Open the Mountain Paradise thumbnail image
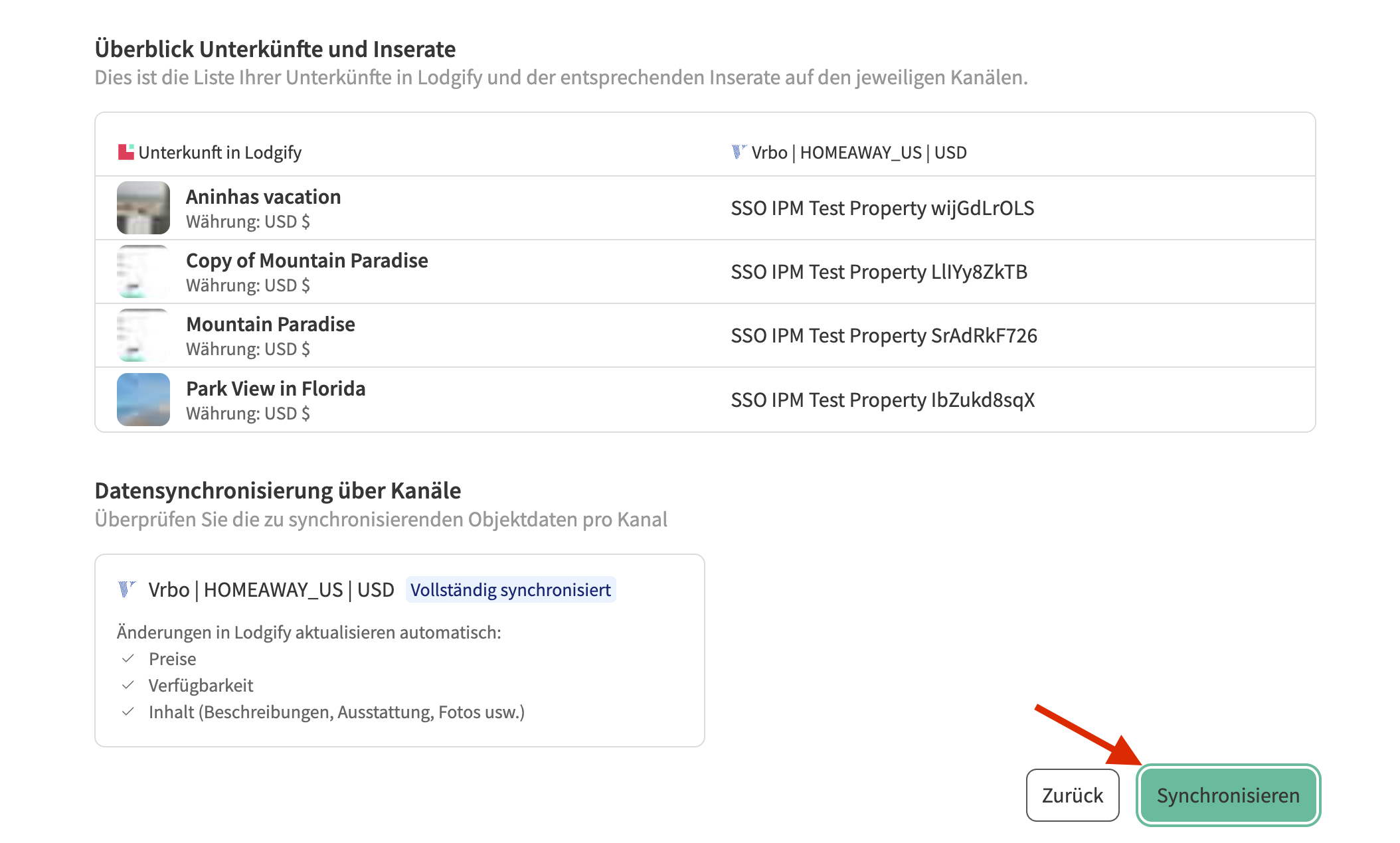Image resolution: width=1400 pixels, height=843 pixels. 143,335
